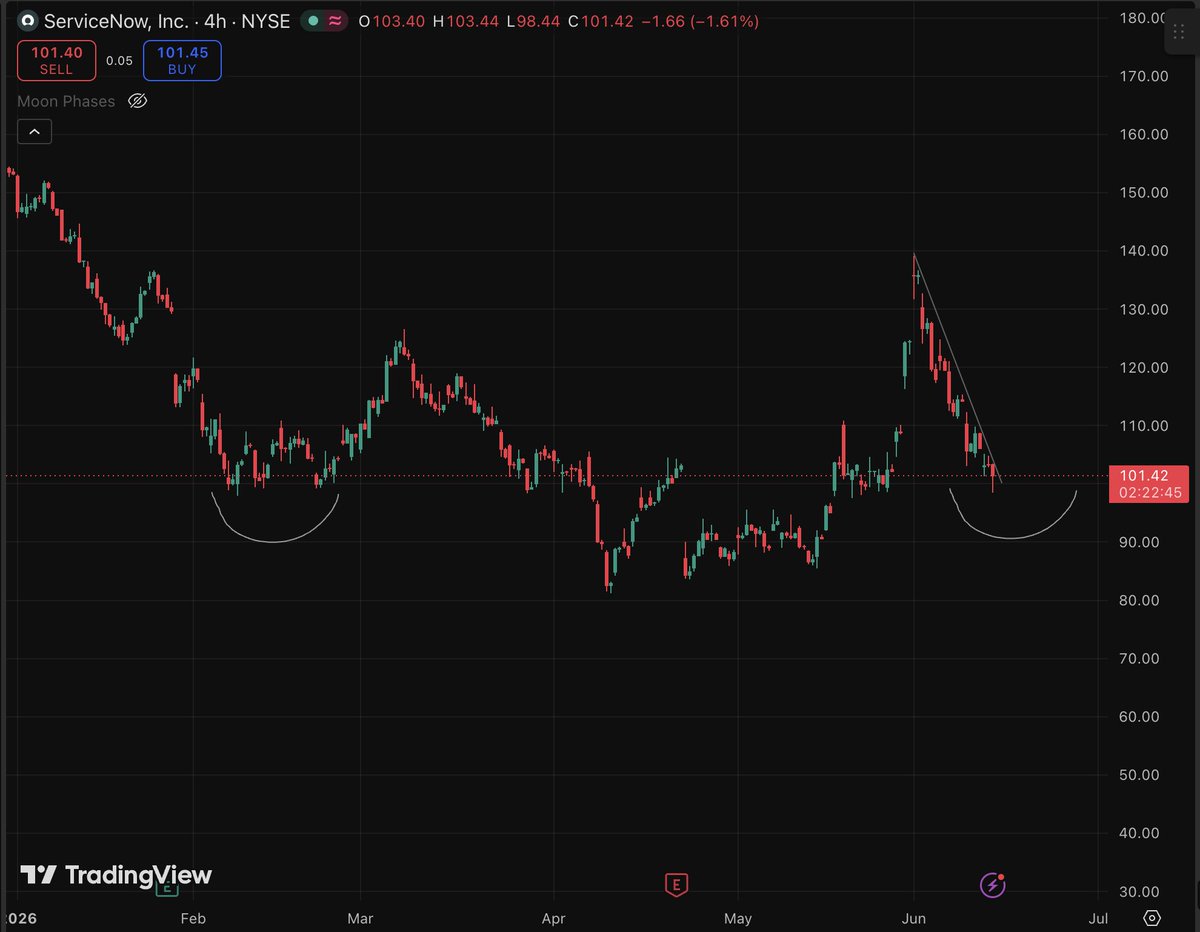Click the 180.00 price axis label
The image size is (1200, 932).
[x=1145, y=18]
